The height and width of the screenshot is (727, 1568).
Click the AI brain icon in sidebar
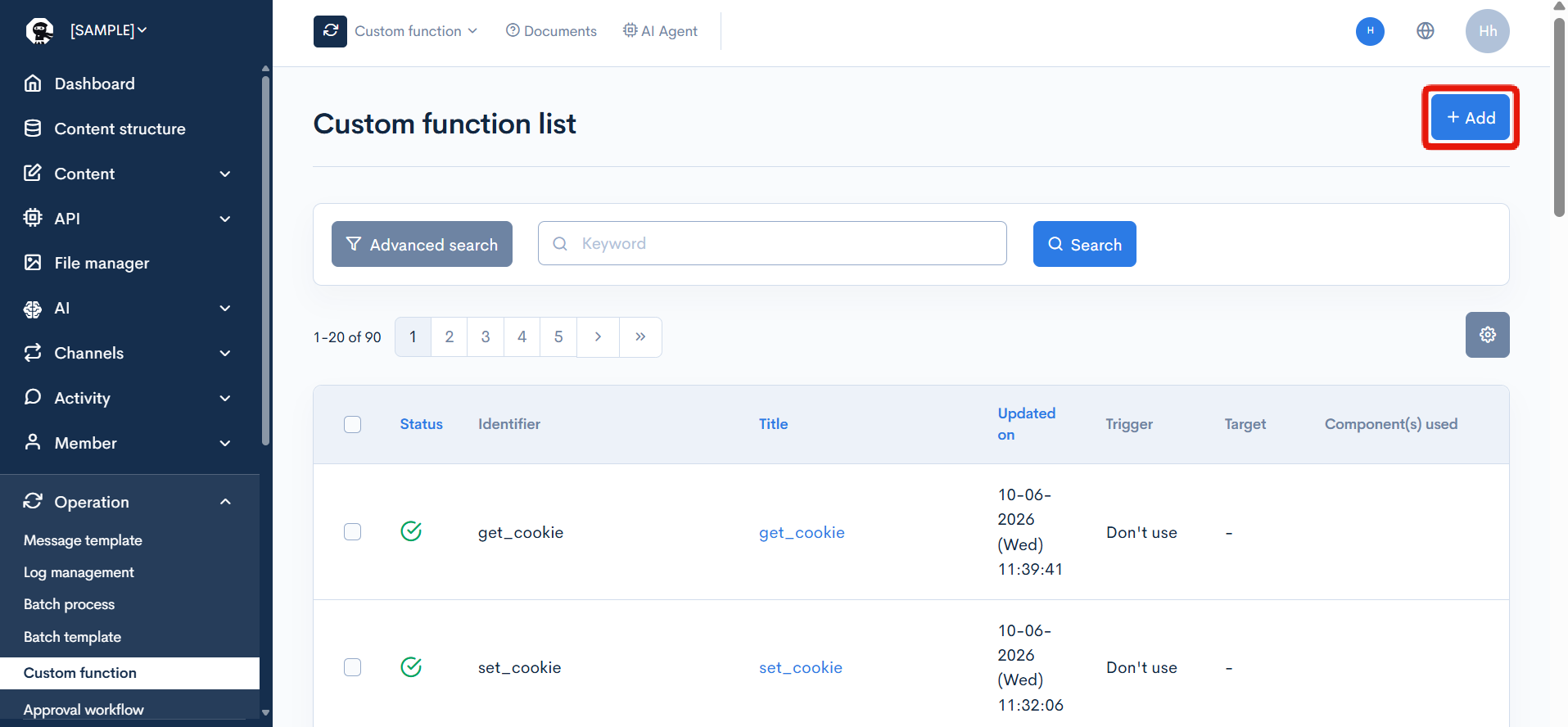(33, 309)
